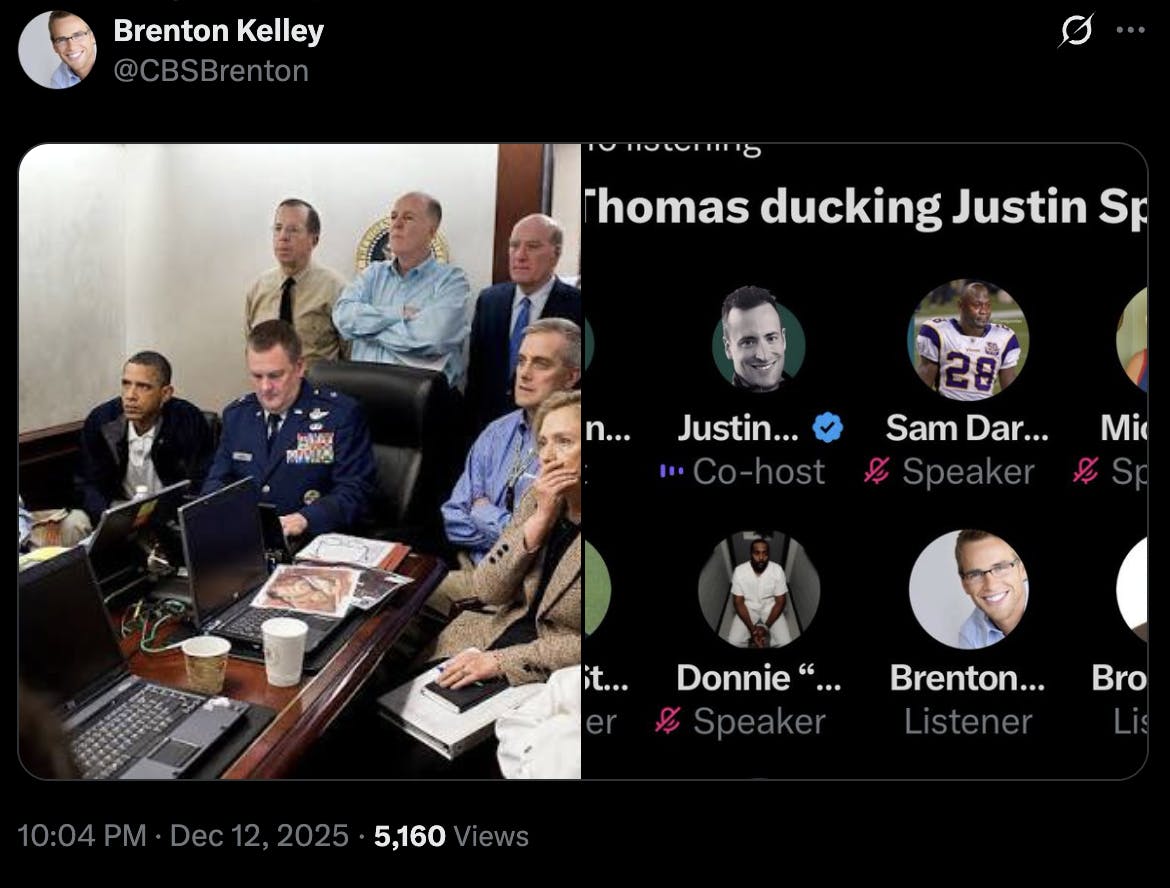Click Donnie's speaker avatar
The width and height of the screenshot is (1170, 888).
pyautogui.click(x=759, y=590)
